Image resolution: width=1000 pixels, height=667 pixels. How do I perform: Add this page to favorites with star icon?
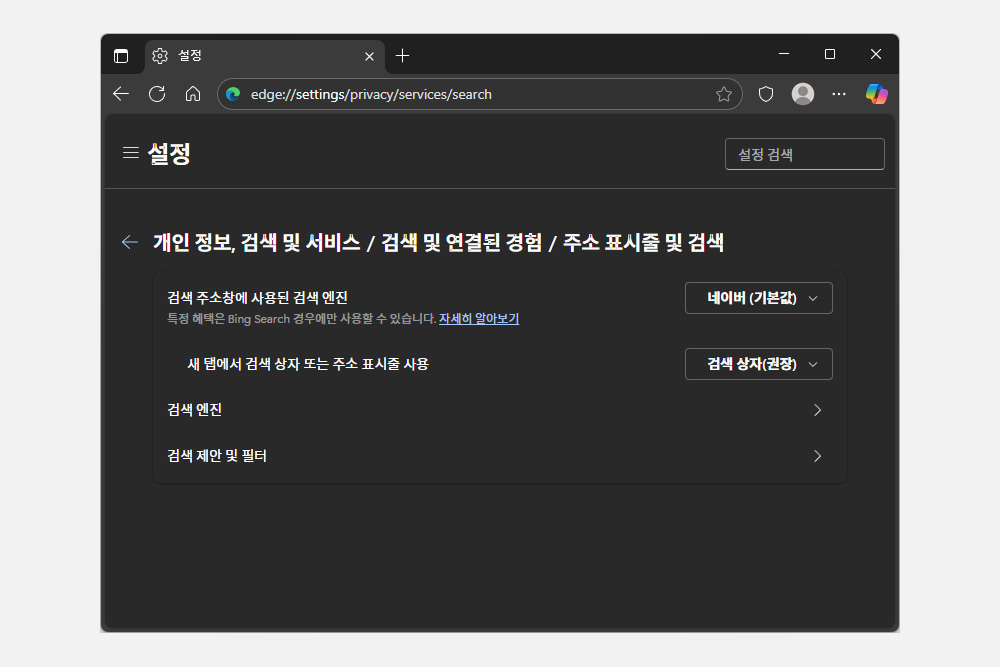(x=723, y=94)
